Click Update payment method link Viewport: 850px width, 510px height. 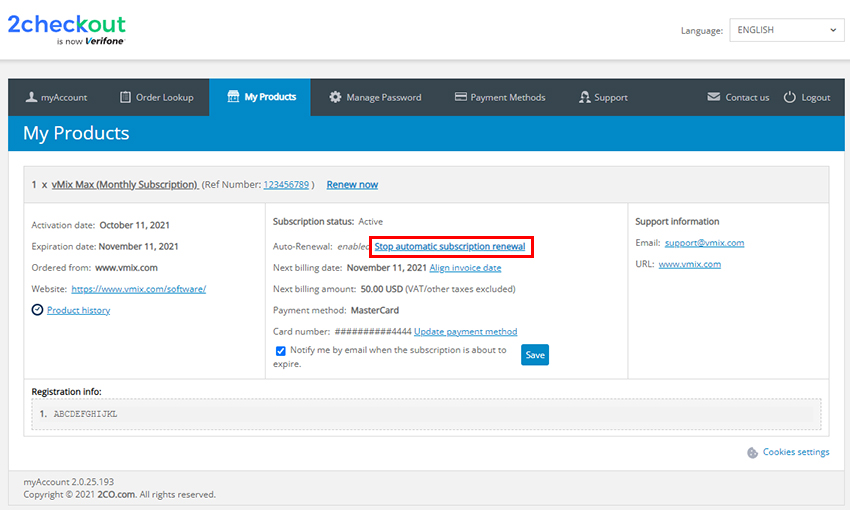click(x=466, y=332)
